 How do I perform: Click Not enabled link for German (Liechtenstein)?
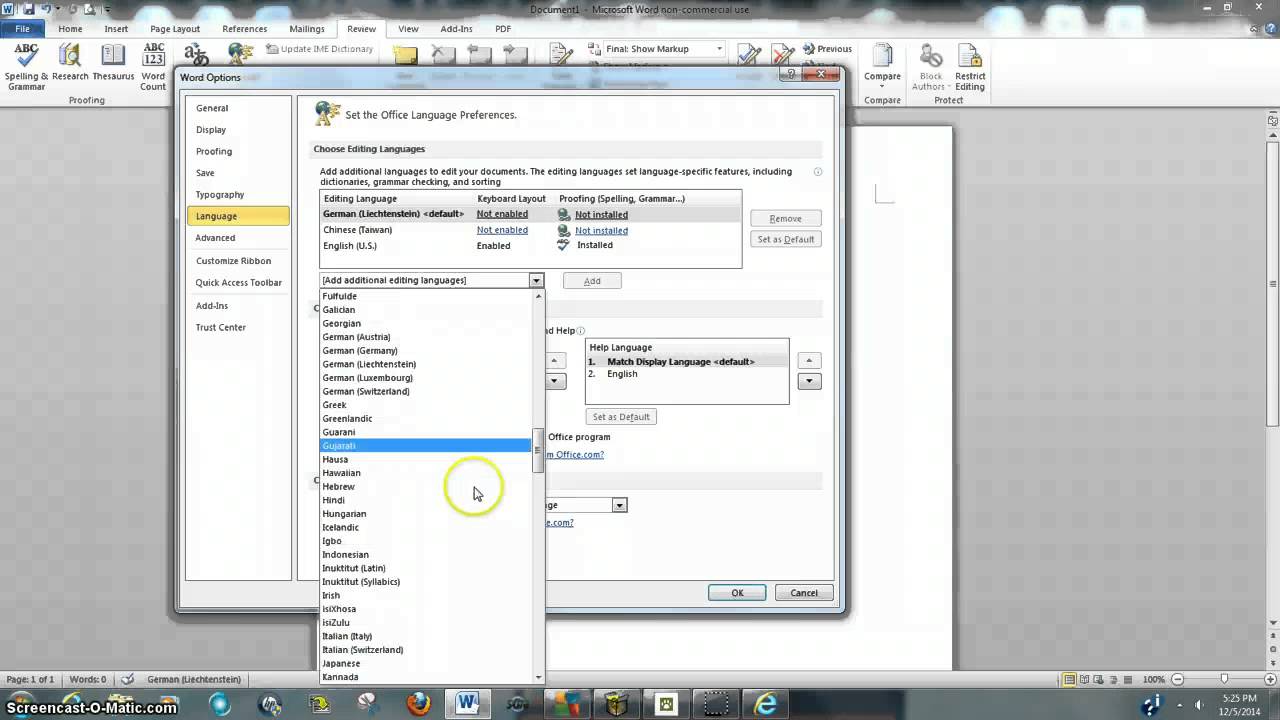(502, 214)
